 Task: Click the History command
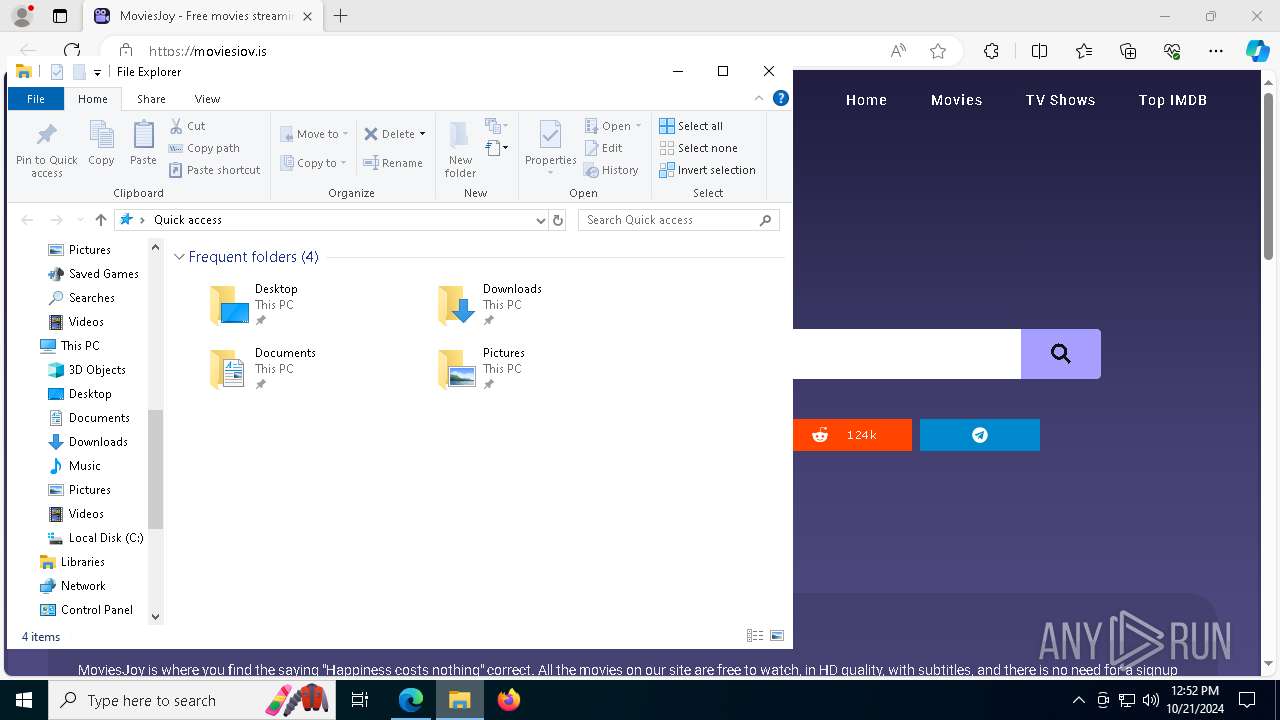pyautogui.click(x=611, y=170)
